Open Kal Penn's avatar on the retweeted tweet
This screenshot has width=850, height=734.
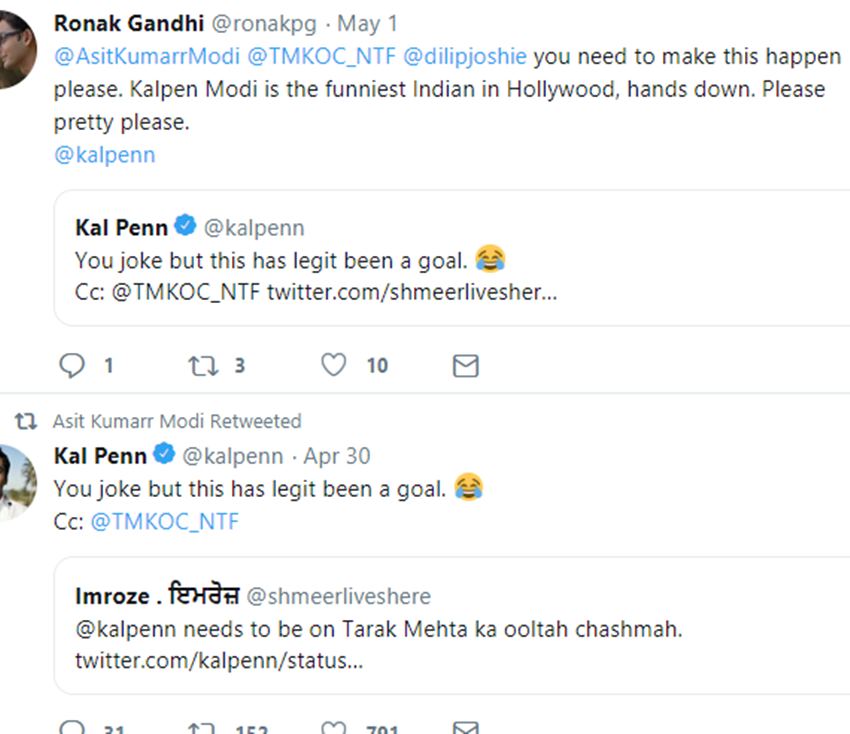(x=16, y=483)
